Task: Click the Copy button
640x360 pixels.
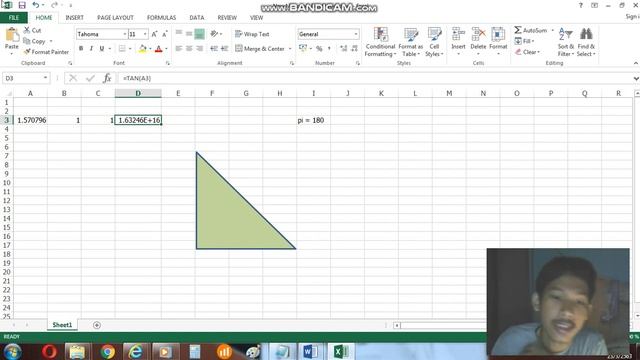Action: 34,41
